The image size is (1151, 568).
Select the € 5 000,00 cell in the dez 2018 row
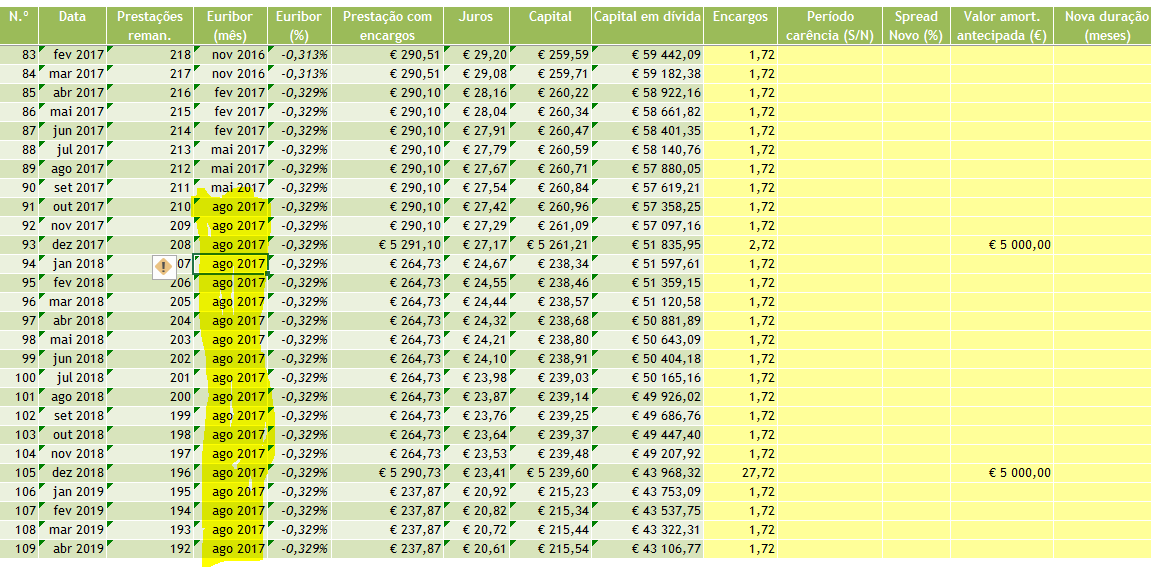point(1017,473)
